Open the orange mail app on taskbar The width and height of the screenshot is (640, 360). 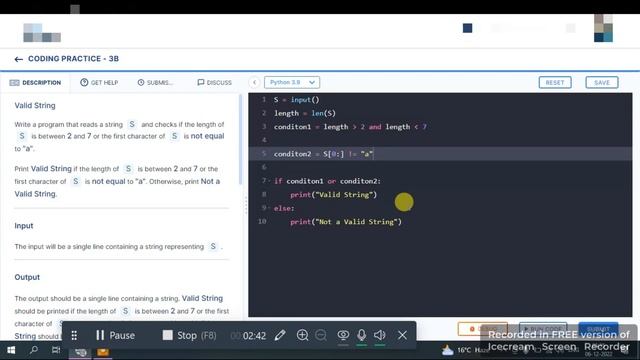tap(103, 351)
